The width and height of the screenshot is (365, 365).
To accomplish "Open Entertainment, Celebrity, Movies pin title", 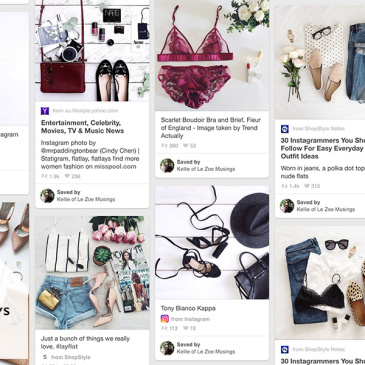I will pyautogui.click(x=82, y=127).
